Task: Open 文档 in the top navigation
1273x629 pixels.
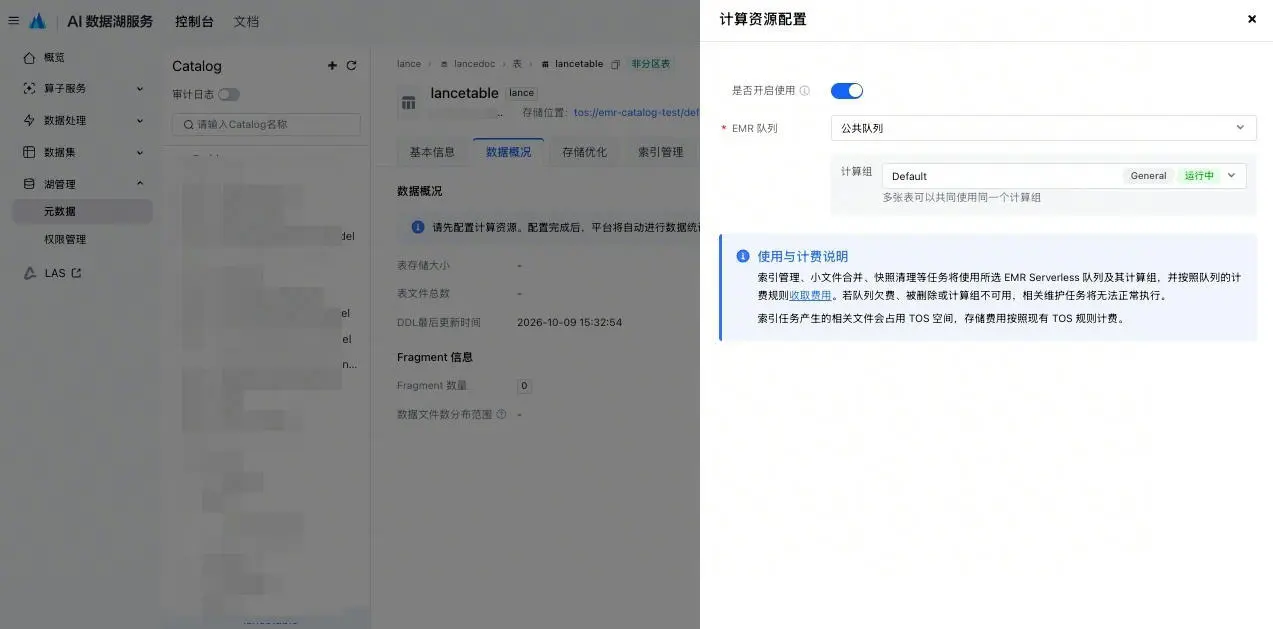Action: point(246,21)
